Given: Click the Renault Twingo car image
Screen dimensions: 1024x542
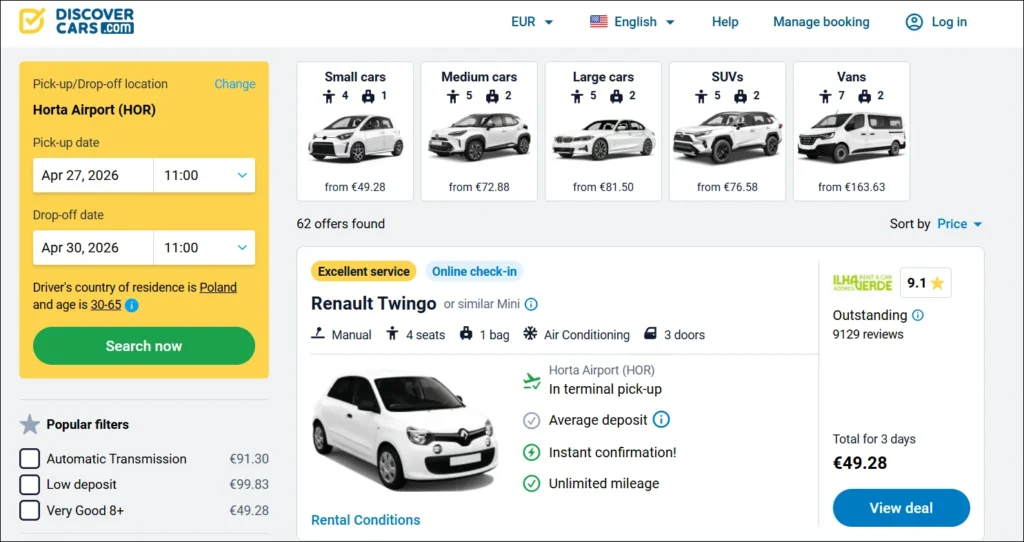Looking at the screenshot, I should tap(405, 430).
